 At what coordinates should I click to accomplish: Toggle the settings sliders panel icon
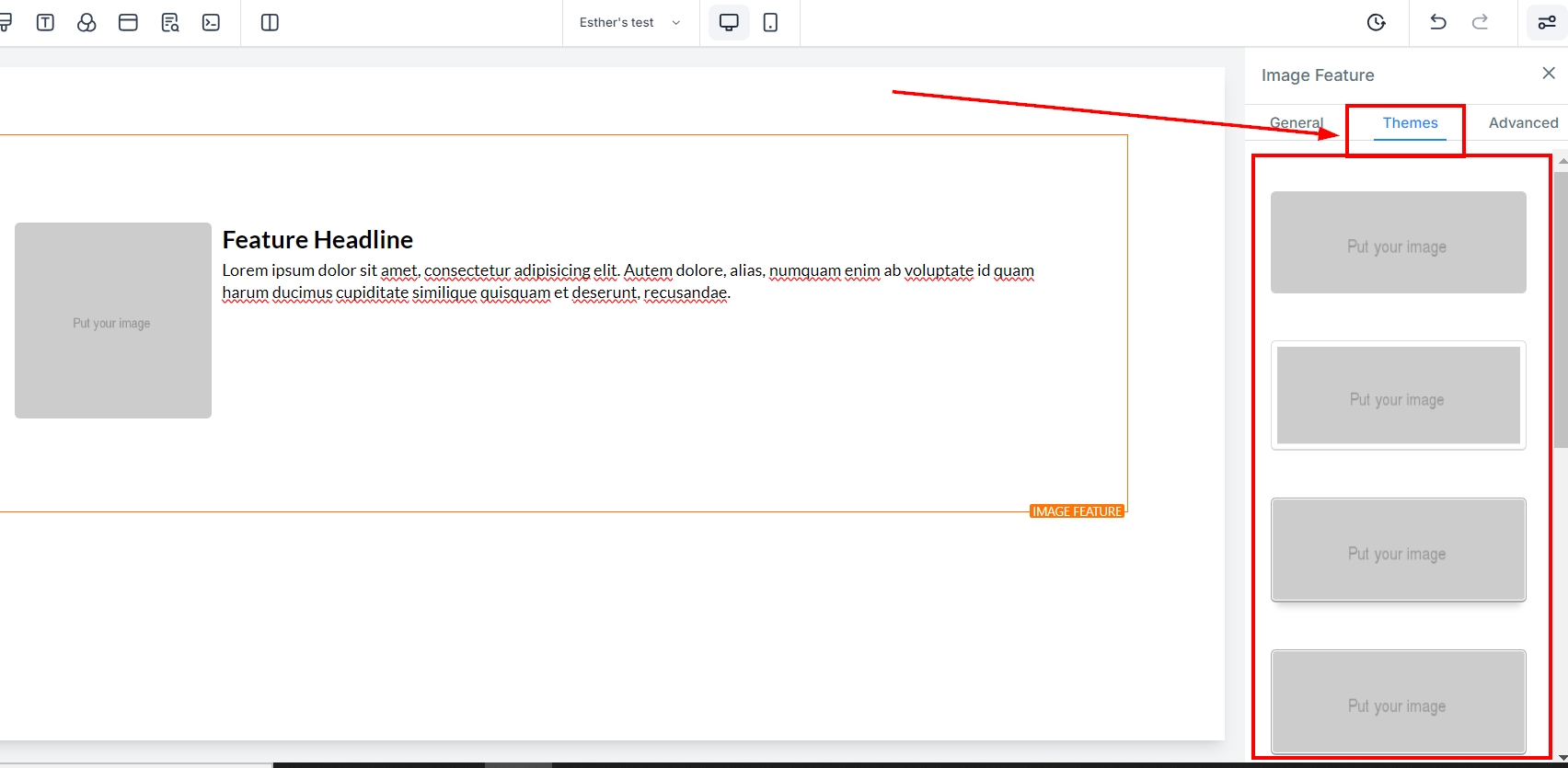click(1546, 23)
